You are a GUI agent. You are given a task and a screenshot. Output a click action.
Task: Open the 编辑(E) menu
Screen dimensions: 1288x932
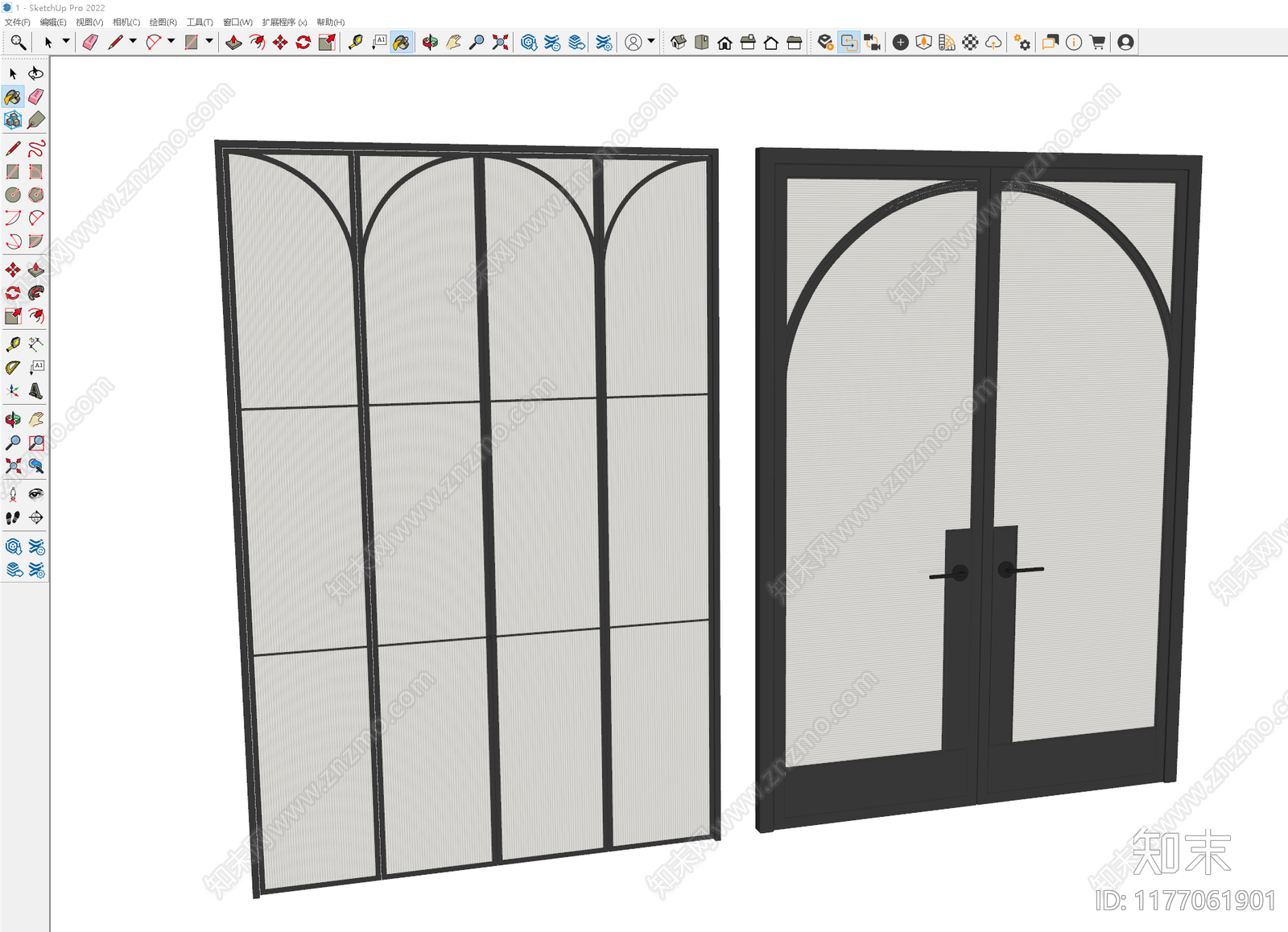click(x=53, y=22)
